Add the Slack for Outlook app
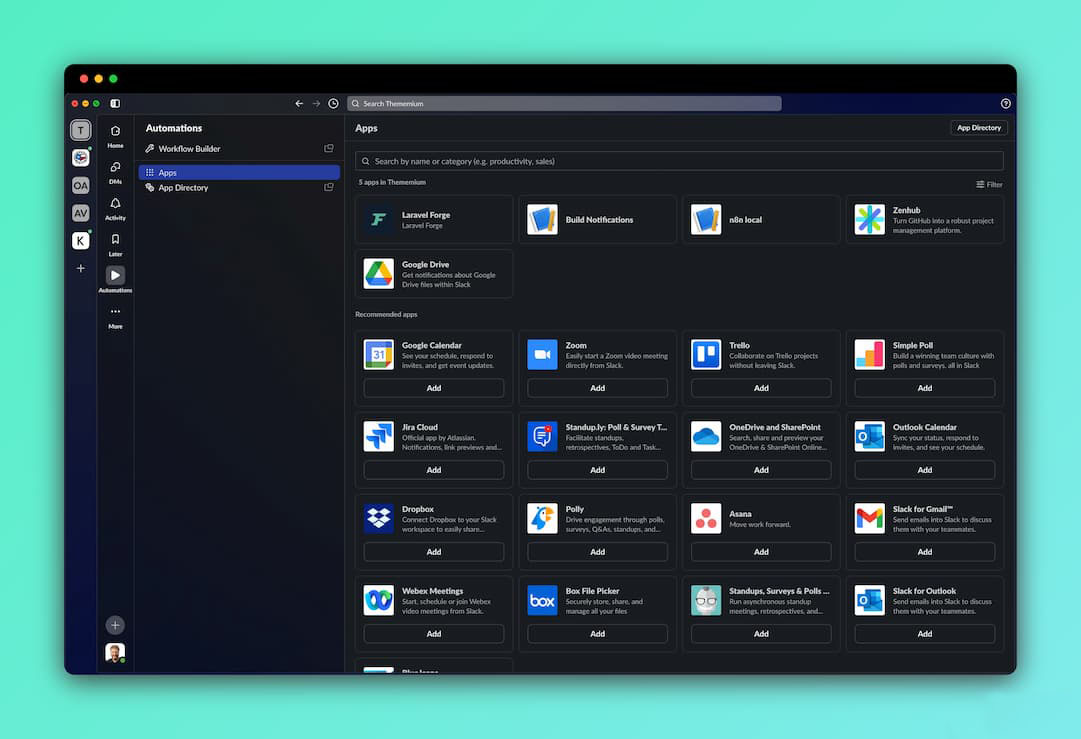 tap(925, 634)
